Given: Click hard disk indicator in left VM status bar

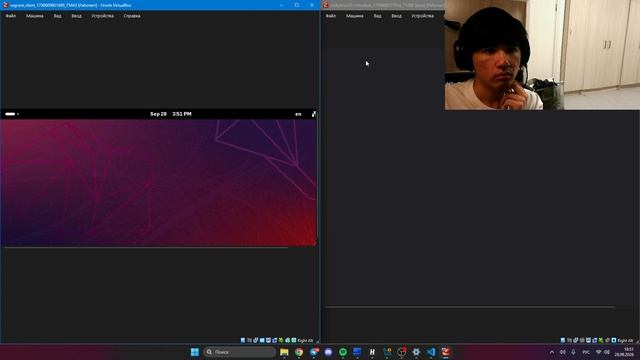Looking at the screenshot, I should [243, 340].
